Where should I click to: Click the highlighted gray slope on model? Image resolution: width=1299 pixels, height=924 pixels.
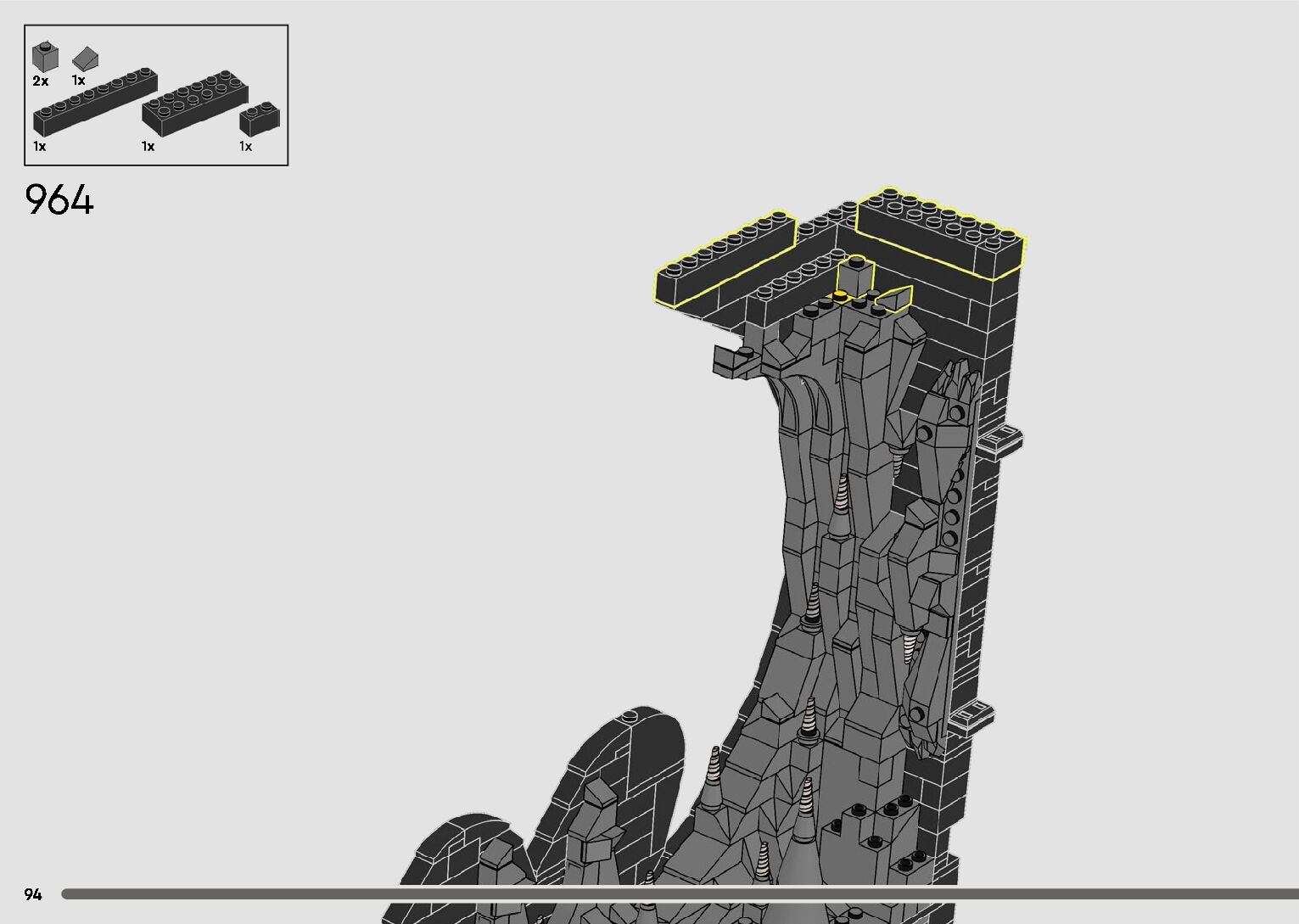894,298
